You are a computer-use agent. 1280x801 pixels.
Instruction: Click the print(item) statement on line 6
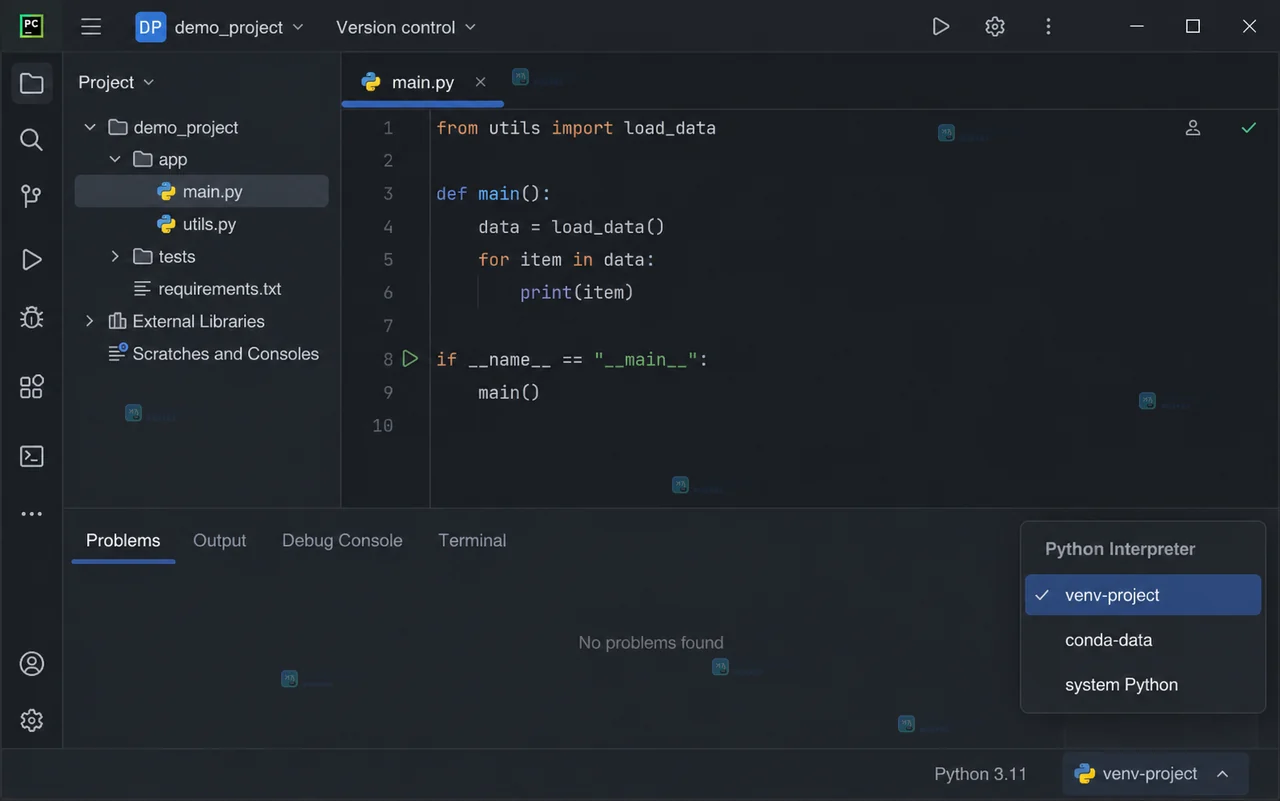pyautogui.click(x=577, y=293)
